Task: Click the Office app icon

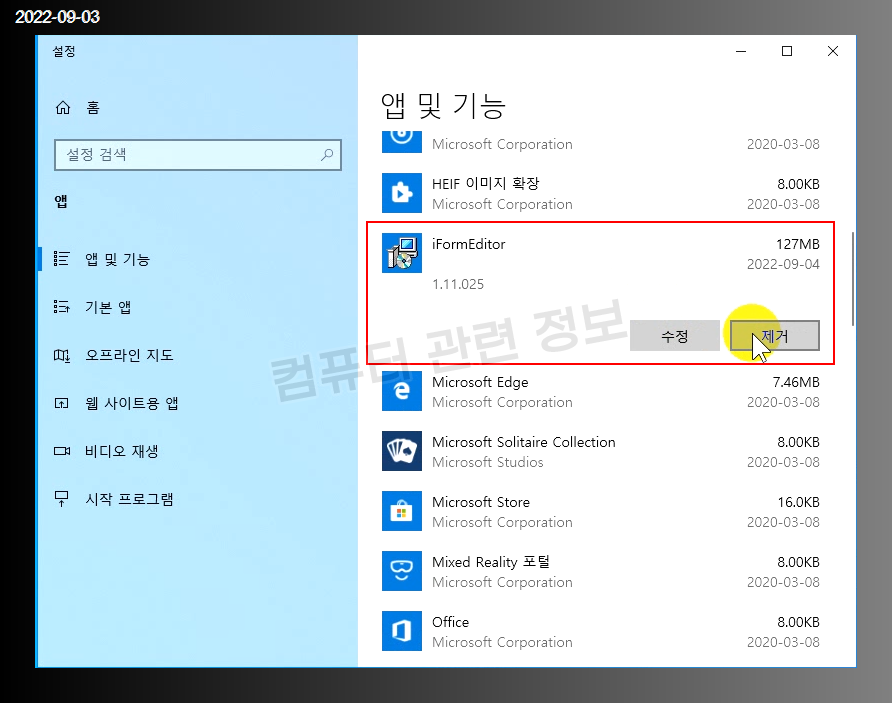Action: (402, 631)
